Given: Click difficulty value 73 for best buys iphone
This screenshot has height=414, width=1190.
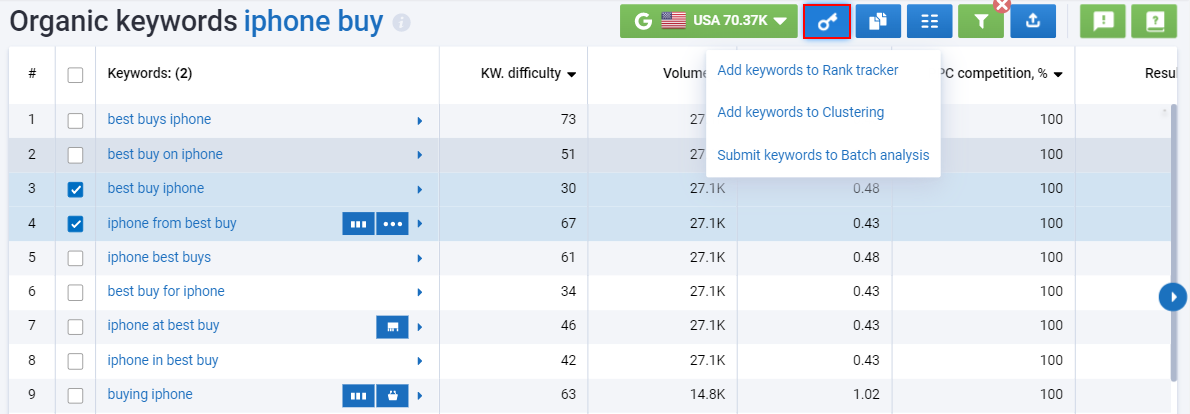Looking at the screenshot, I should [x=568, y=120].
